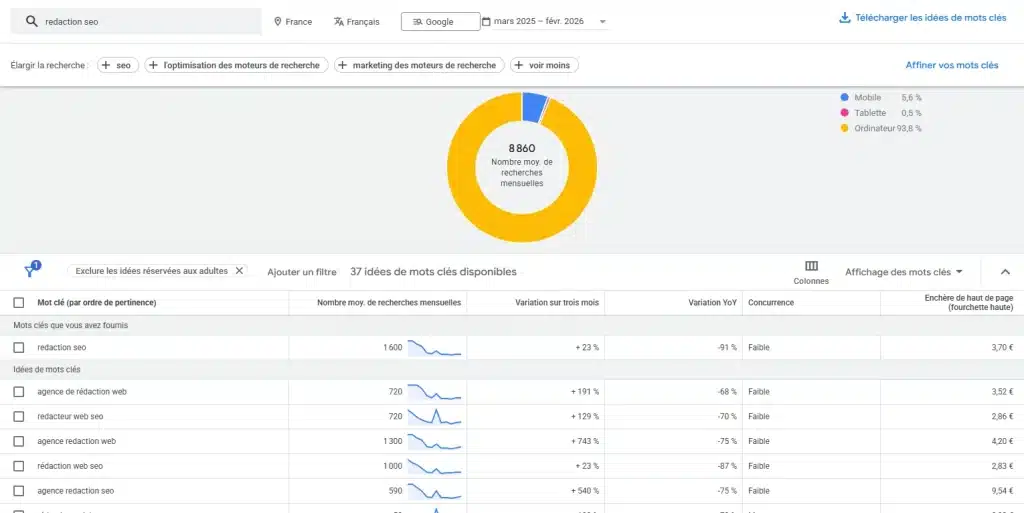
Task: Tick checkbox for redacteur web seo
Action: pos(19,416)
